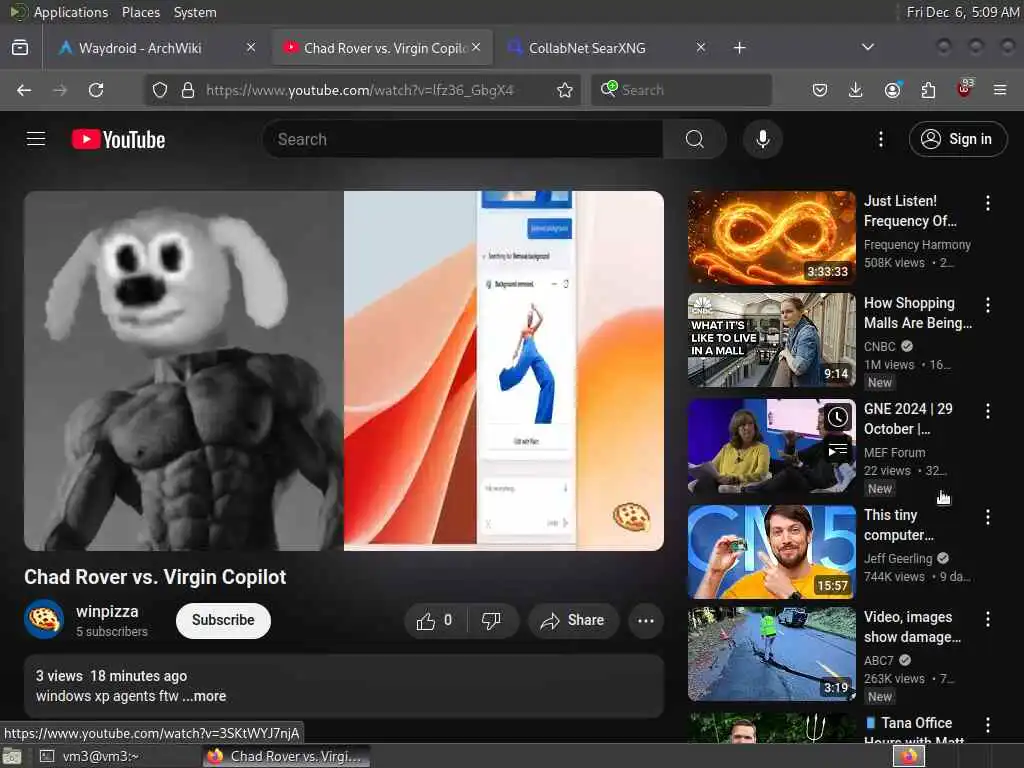This screenshot has height=768, width=1024.
Task: Click the Share button
Action: (x=572, y=620)
